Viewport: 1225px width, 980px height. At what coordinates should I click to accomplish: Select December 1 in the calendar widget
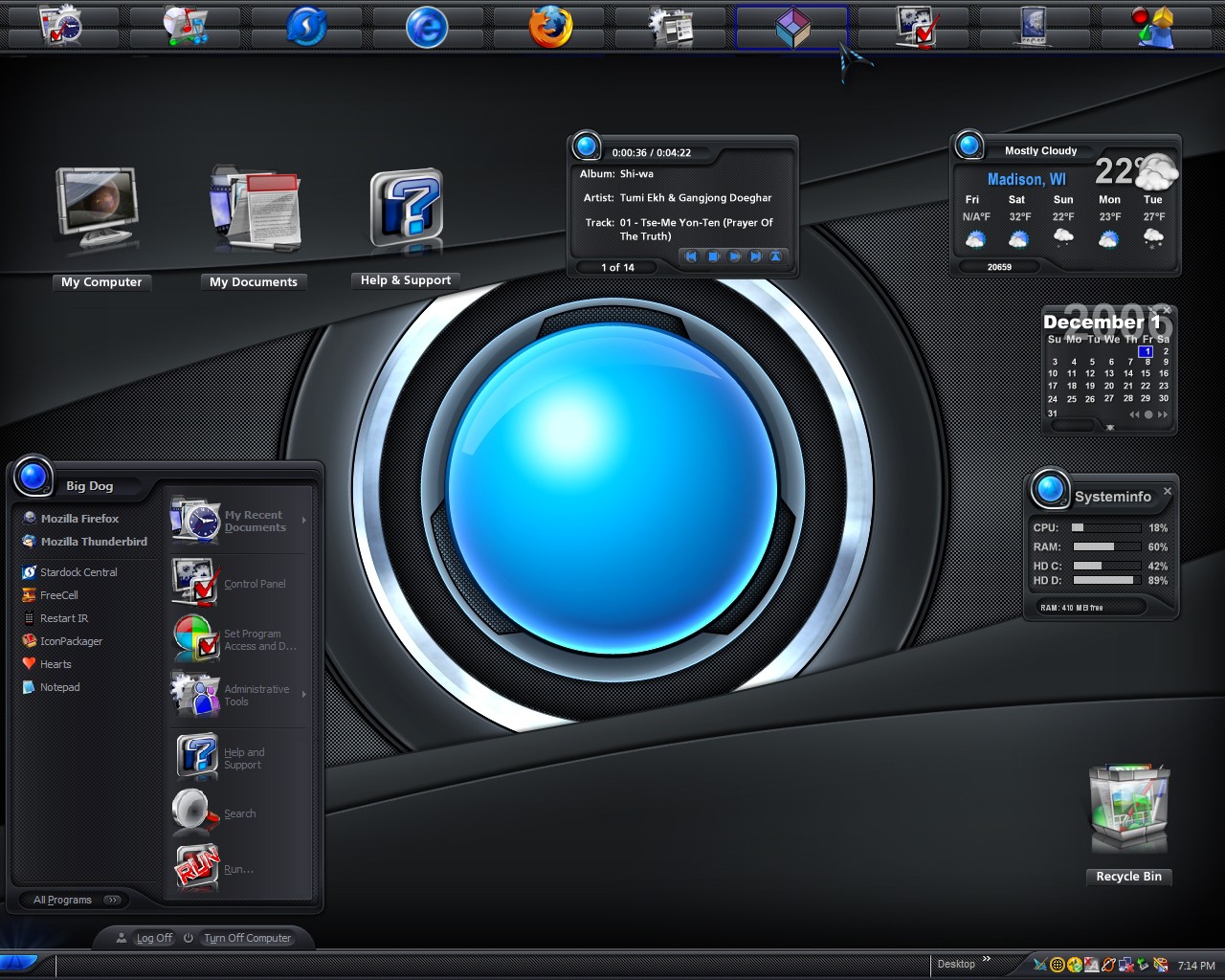tap(1146, 351)
